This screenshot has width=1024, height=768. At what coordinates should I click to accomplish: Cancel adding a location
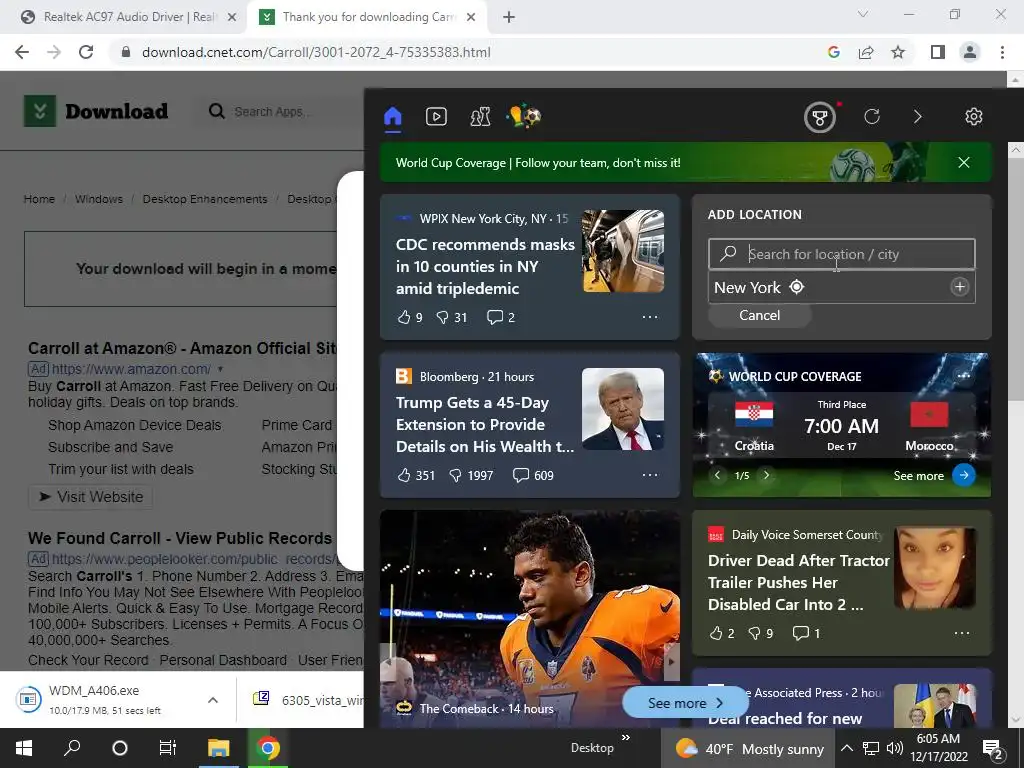coord(760,315)
